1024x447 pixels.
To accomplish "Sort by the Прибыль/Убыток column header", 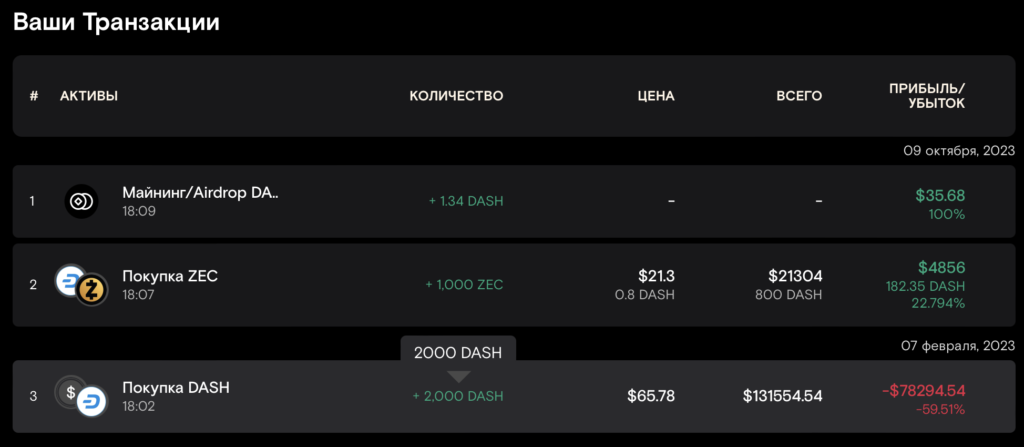I will [x=927, y=96].
